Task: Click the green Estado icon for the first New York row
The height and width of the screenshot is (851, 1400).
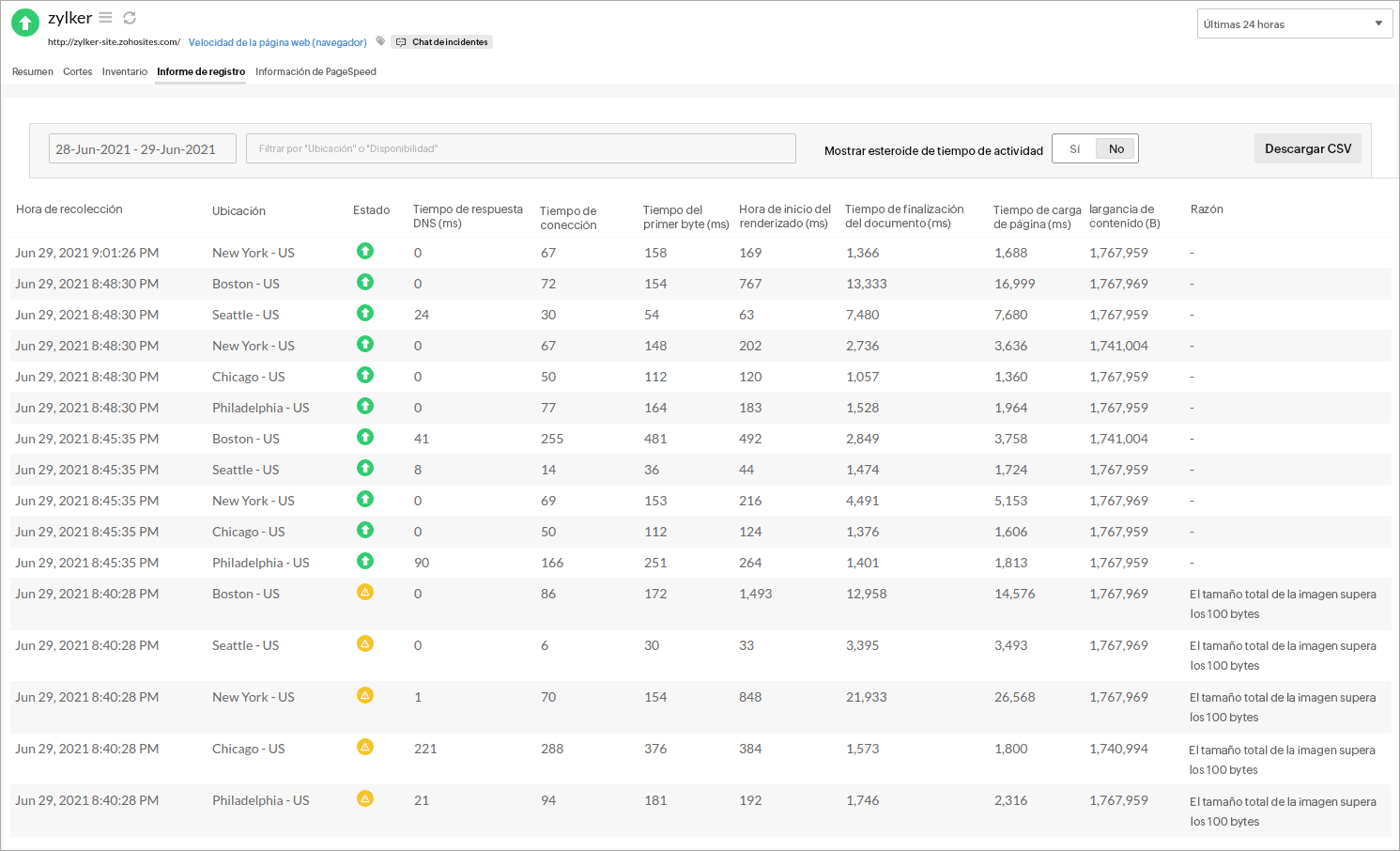Action: click(365, 251)
